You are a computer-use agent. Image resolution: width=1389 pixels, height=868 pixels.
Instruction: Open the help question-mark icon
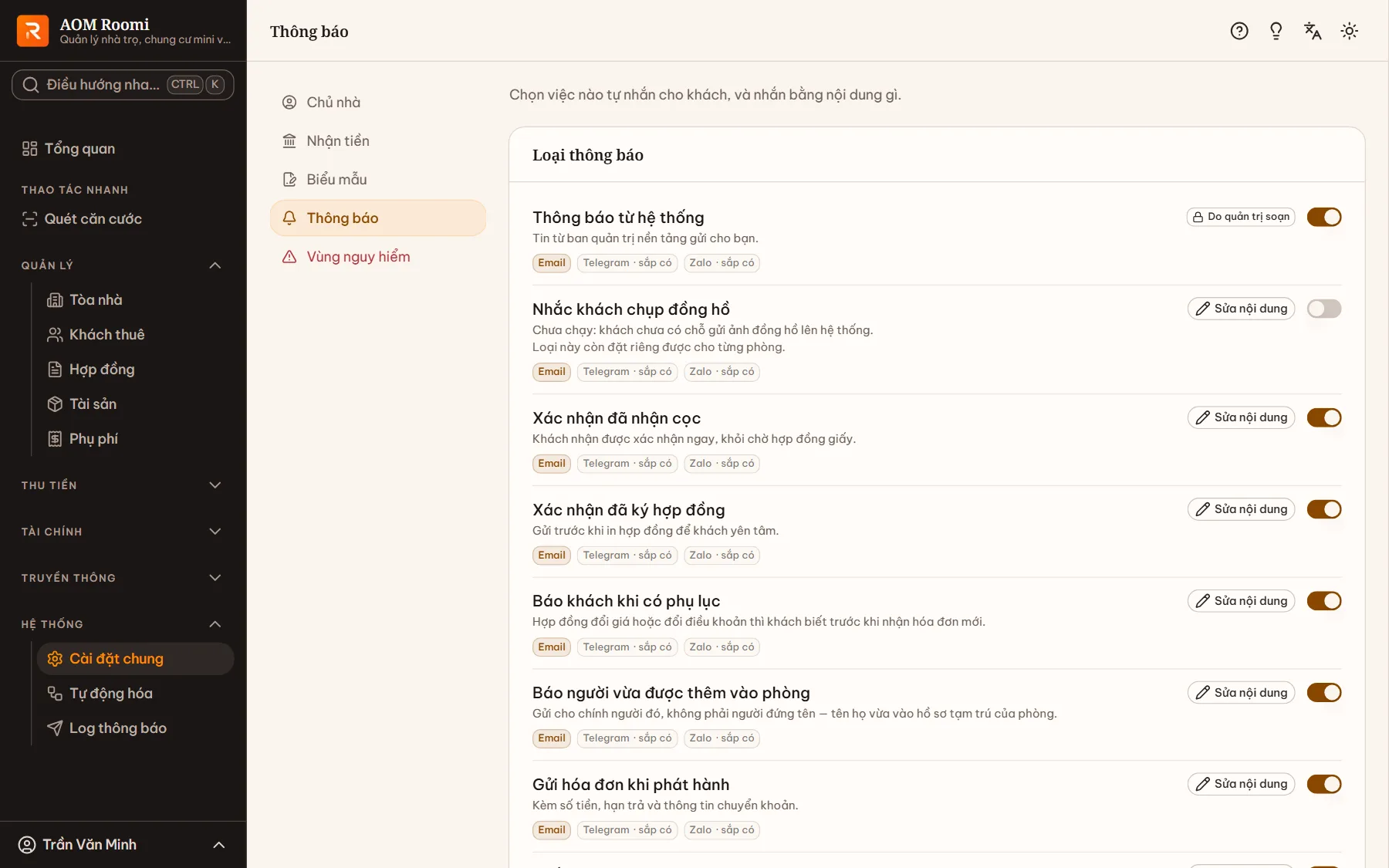1239,31
